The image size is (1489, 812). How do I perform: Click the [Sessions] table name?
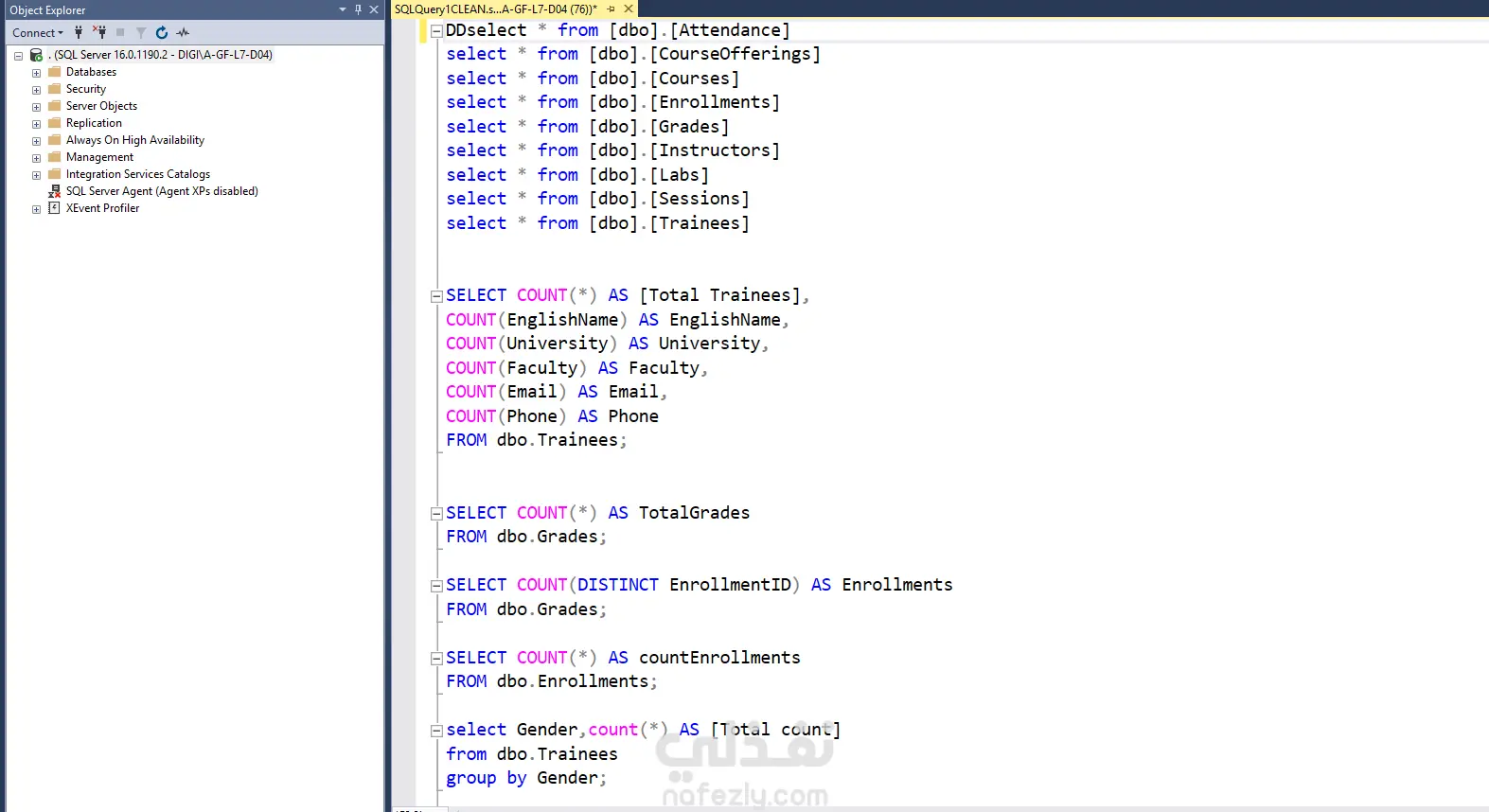tap(700, 199)
